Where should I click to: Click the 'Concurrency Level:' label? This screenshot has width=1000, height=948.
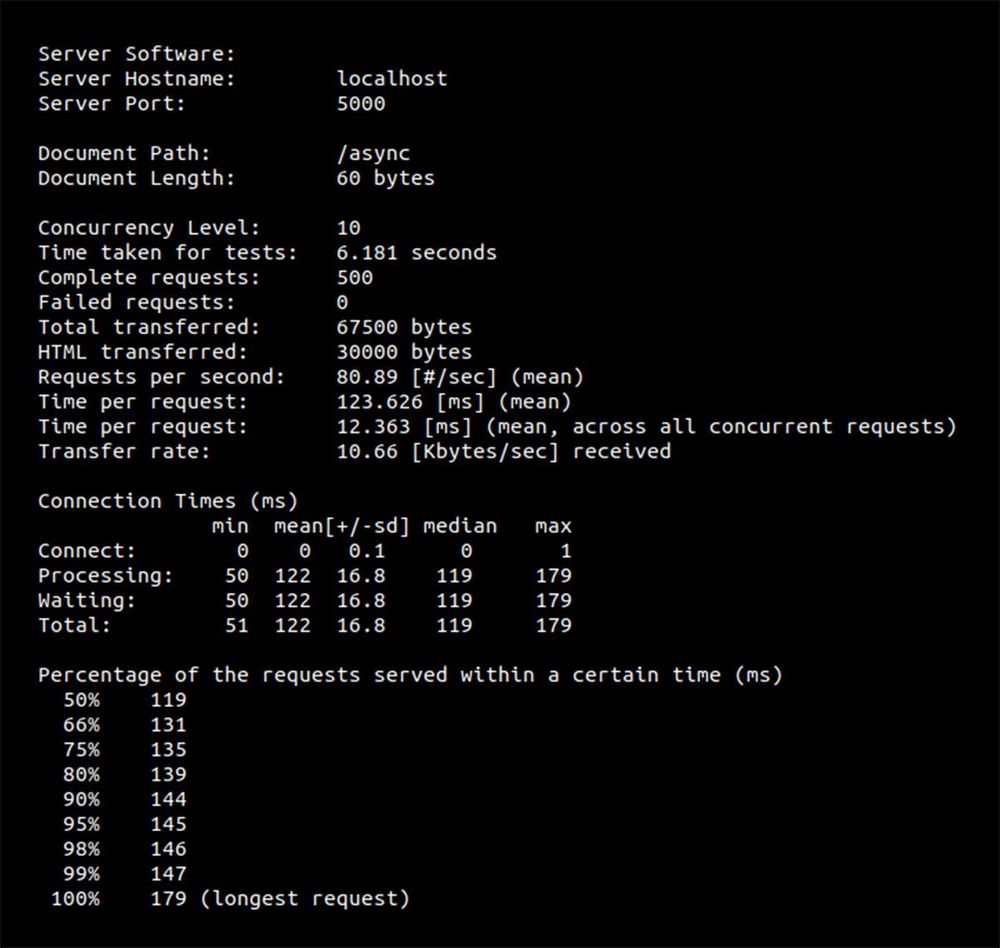(x=149, y=228)
